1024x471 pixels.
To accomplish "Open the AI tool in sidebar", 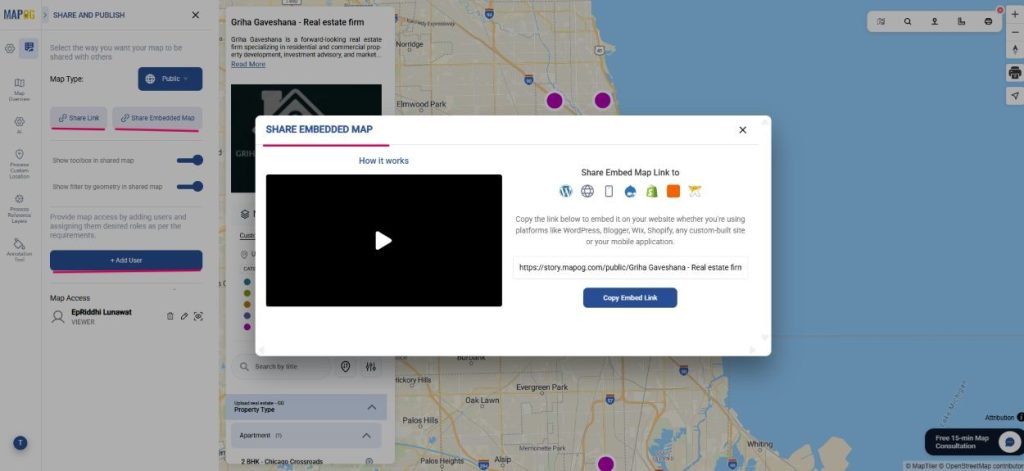I will click(19, 125).
